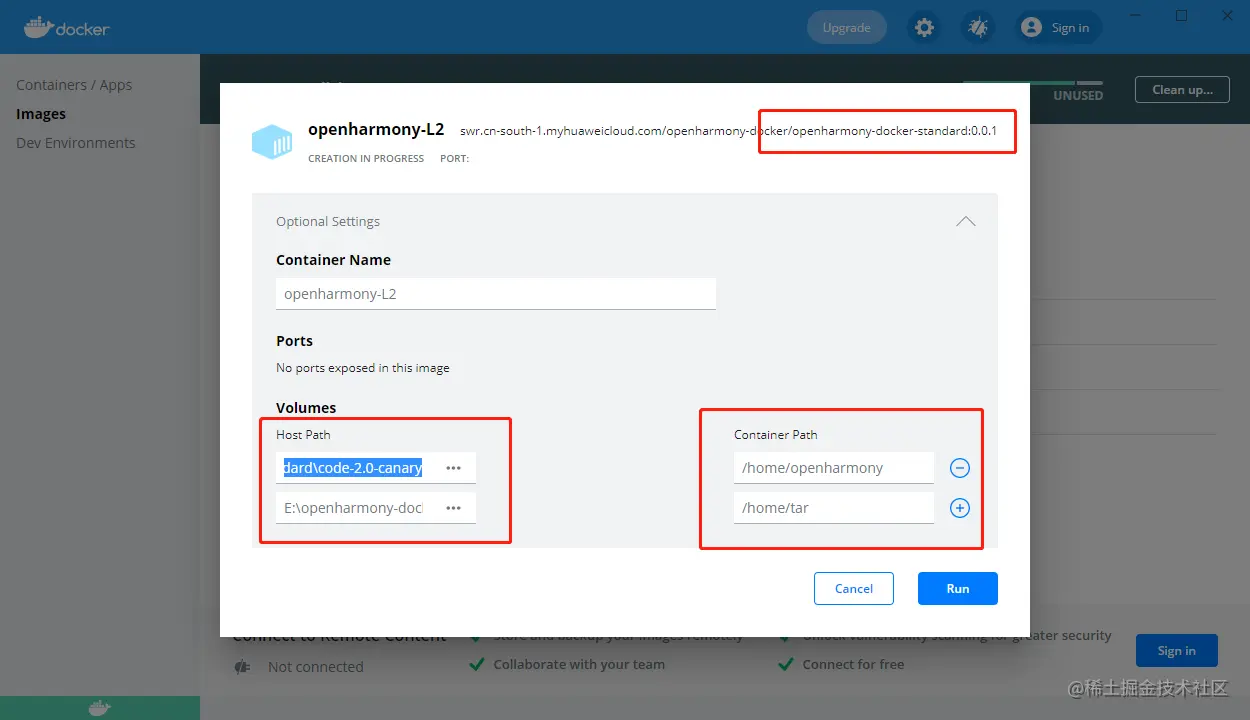Sign in via the bottom blue button
The width and height of the screenshot is (1250, 720).
coord(1177,650)
